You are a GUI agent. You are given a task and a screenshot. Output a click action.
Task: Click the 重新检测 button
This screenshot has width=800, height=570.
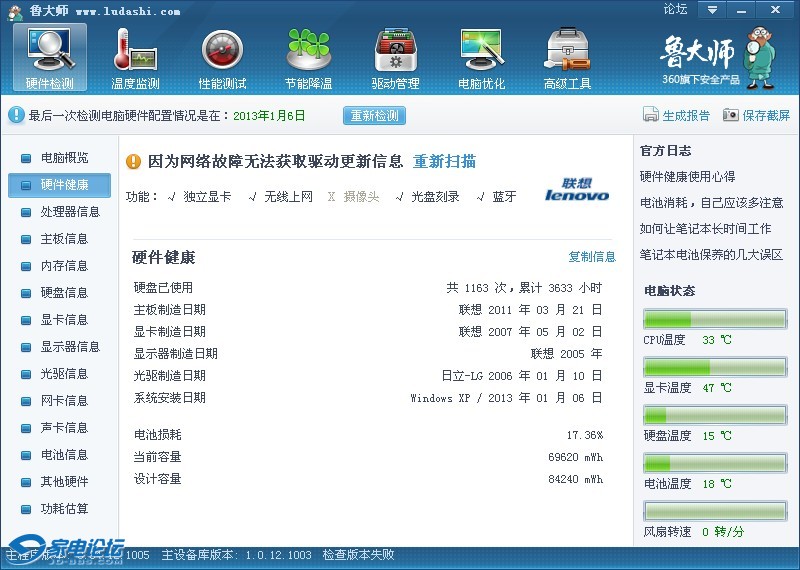[x=375, y=115]
